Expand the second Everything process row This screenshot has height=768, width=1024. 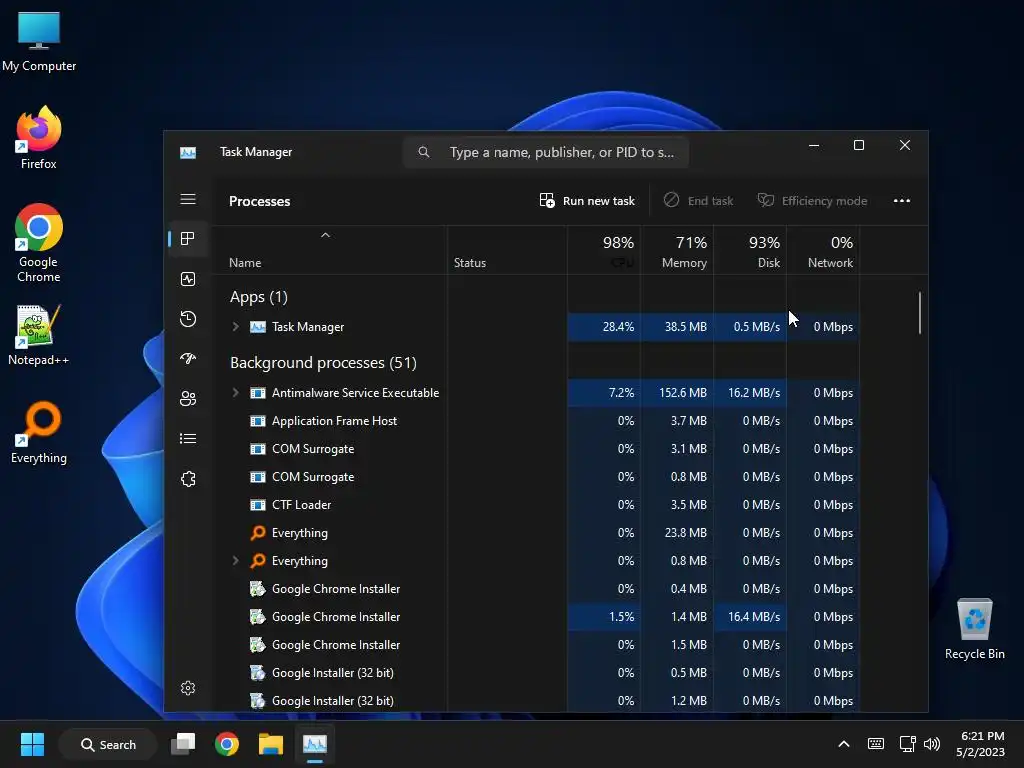236,560
